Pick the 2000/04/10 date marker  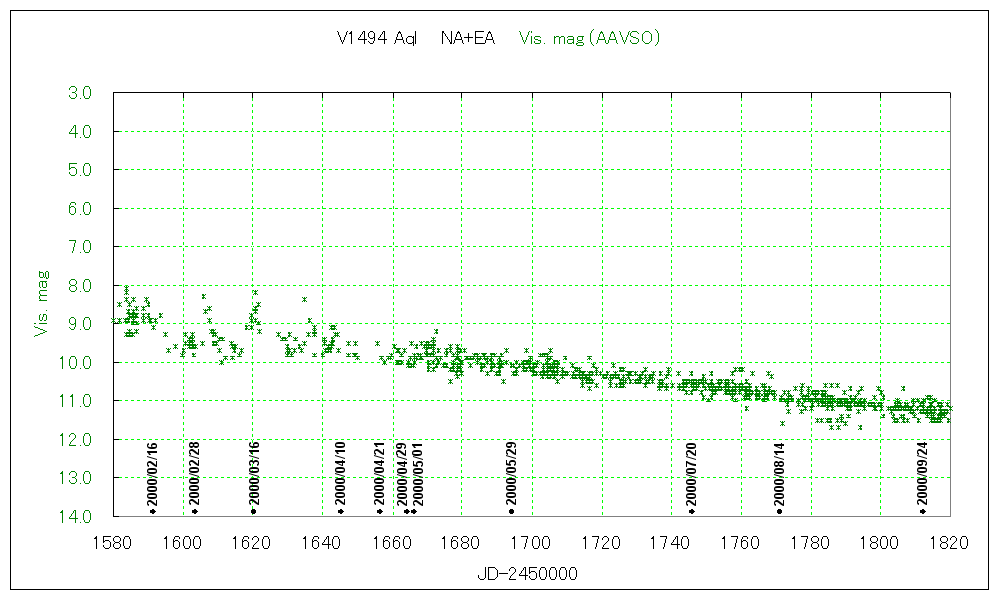point(341,476)
